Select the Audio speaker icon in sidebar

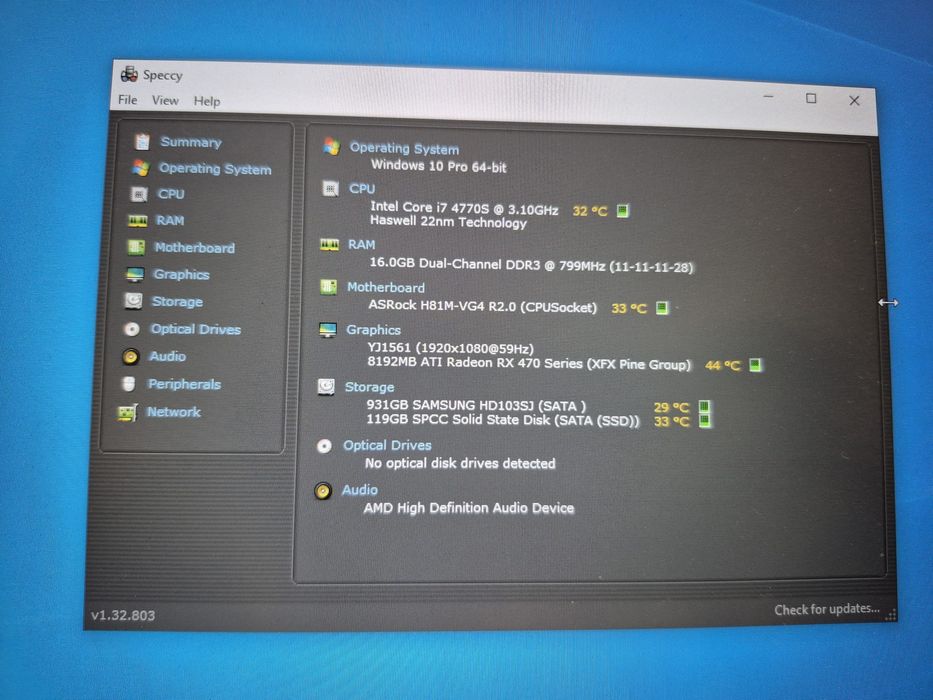click(x=130, y=357)
